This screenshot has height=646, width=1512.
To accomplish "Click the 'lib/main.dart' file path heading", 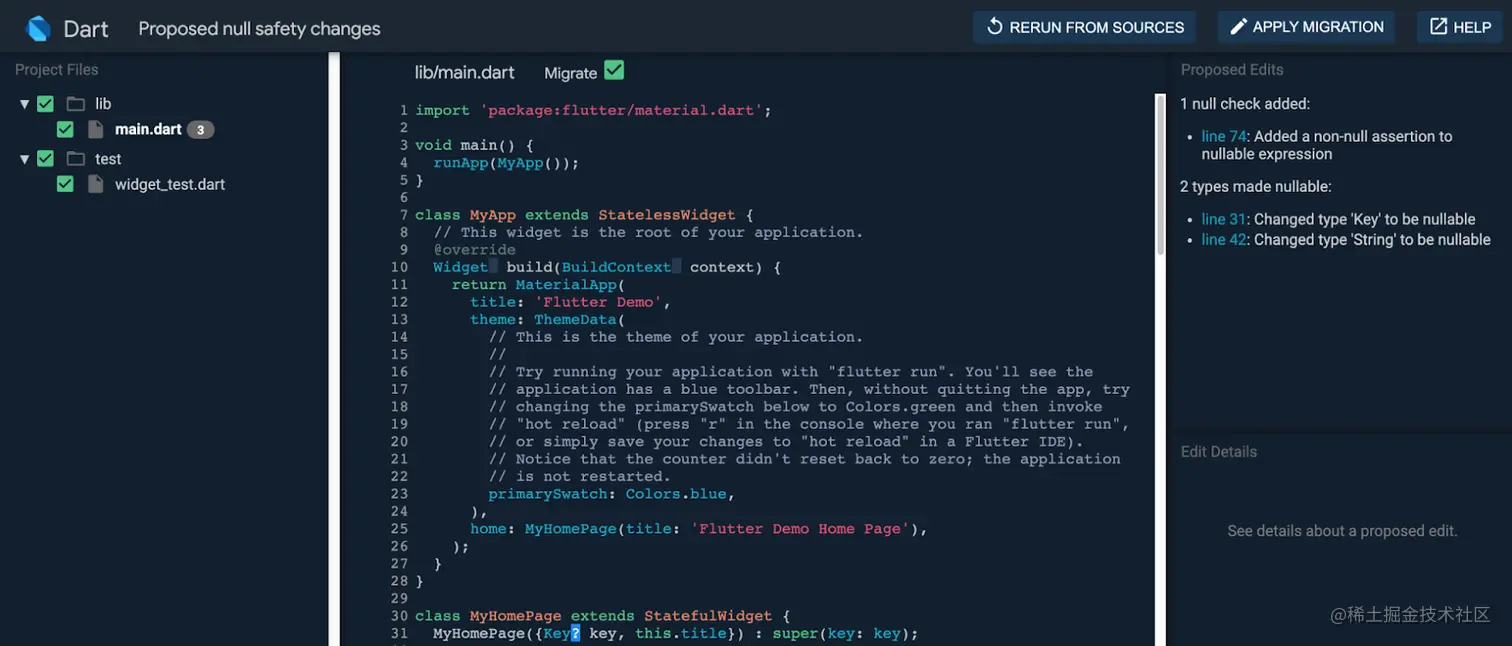I will point(465,72).
